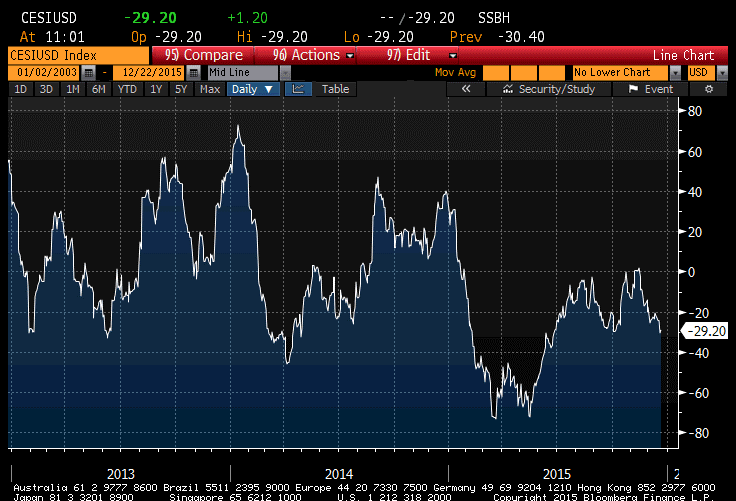Add an Event flag marker
736x501 pixels.
click(650, 89)
